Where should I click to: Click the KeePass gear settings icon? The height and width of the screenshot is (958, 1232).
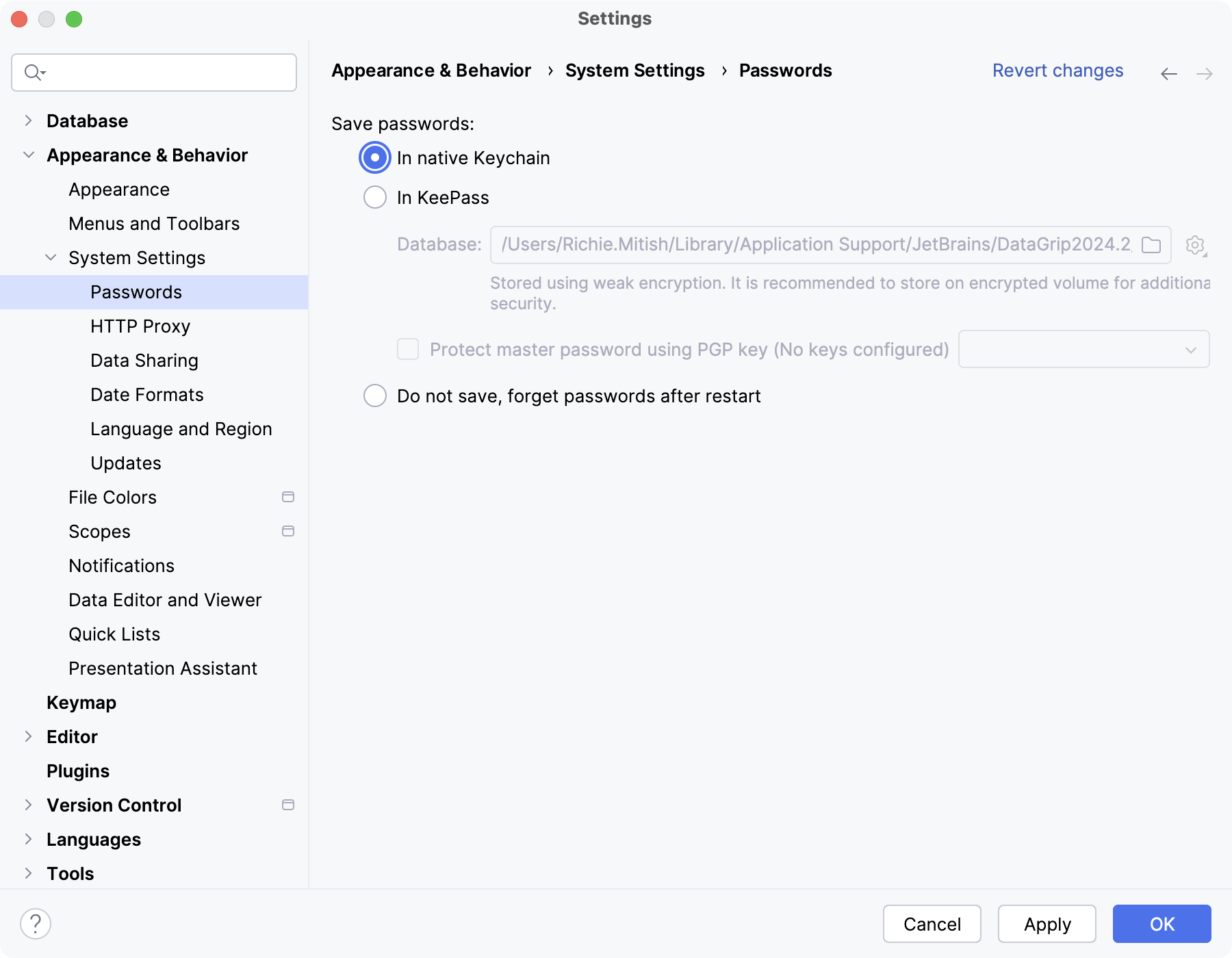1195,245
